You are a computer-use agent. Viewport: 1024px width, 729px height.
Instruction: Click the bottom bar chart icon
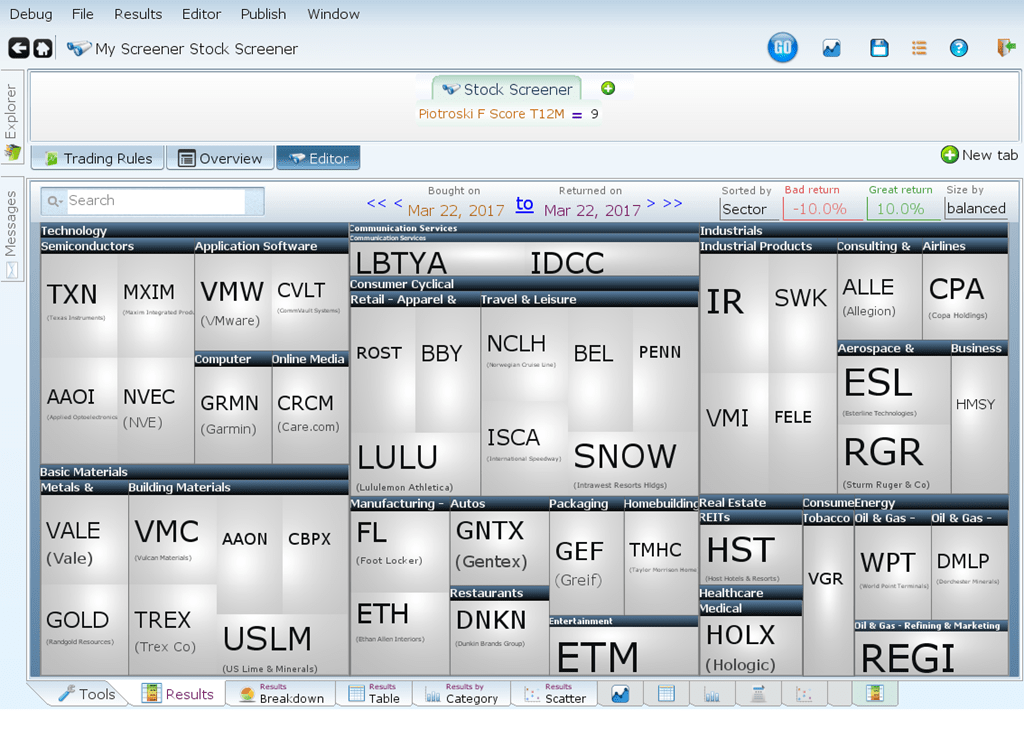(x=712, y=694)
